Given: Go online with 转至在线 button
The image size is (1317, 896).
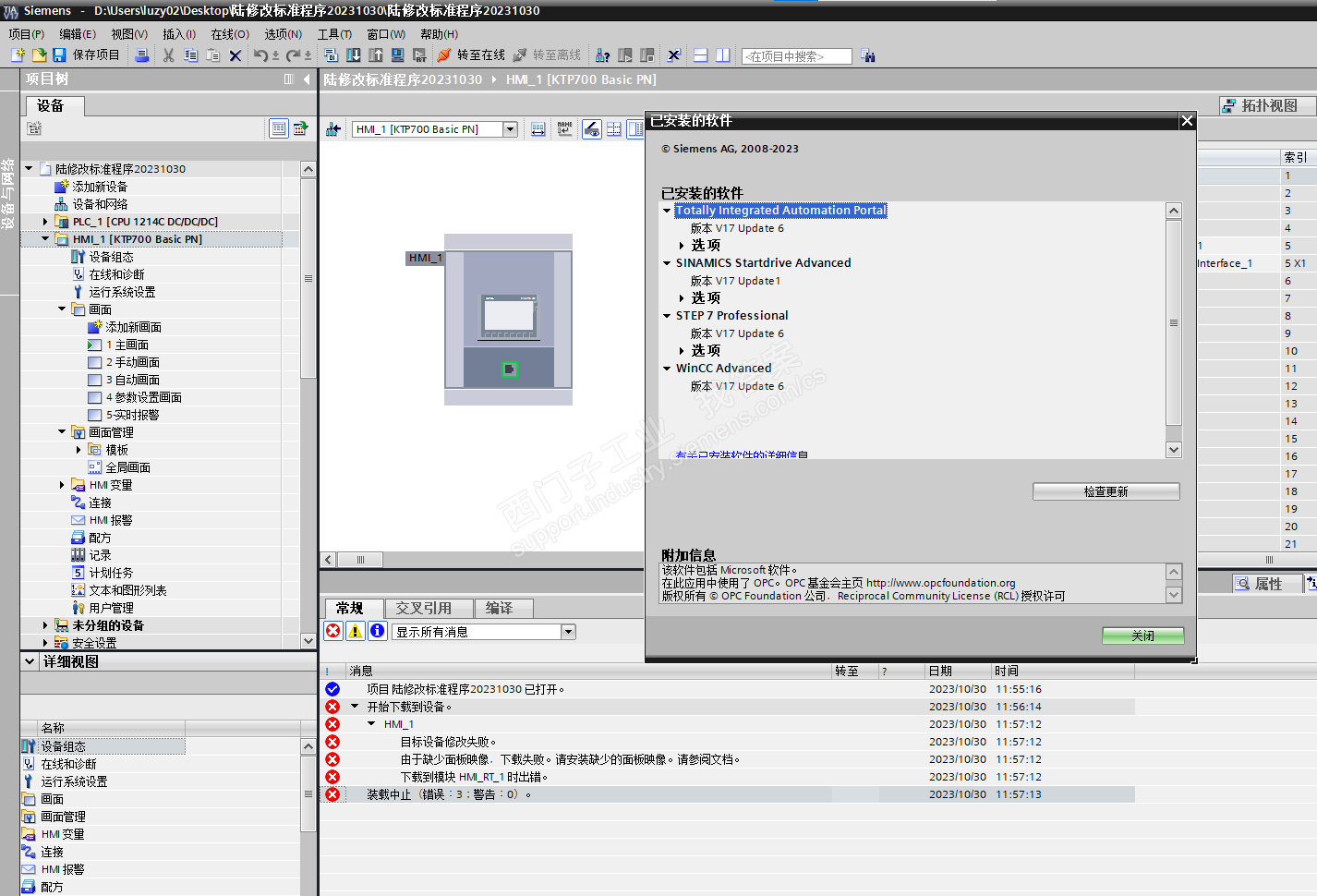Looking at the screenshot, I should 471,55.
